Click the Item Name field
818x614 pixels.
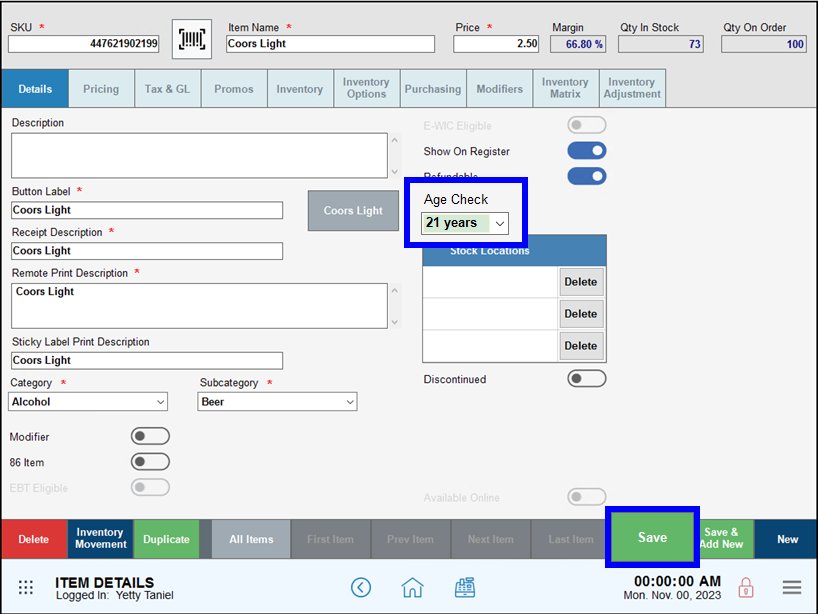tap(330, 44)
